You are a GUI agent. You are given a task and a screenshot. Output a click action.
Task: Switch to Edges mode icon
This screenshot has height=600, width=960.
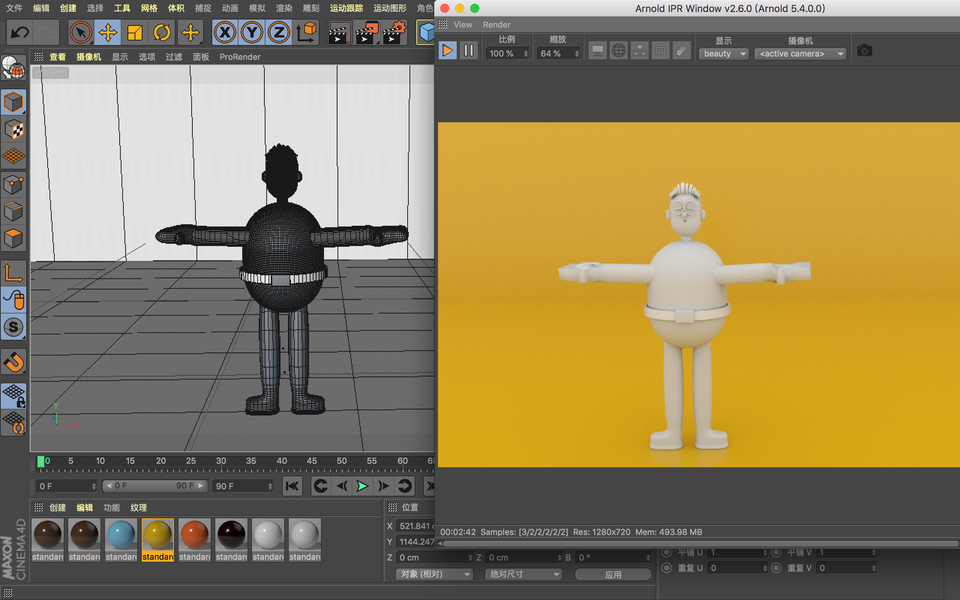point(13,211)
